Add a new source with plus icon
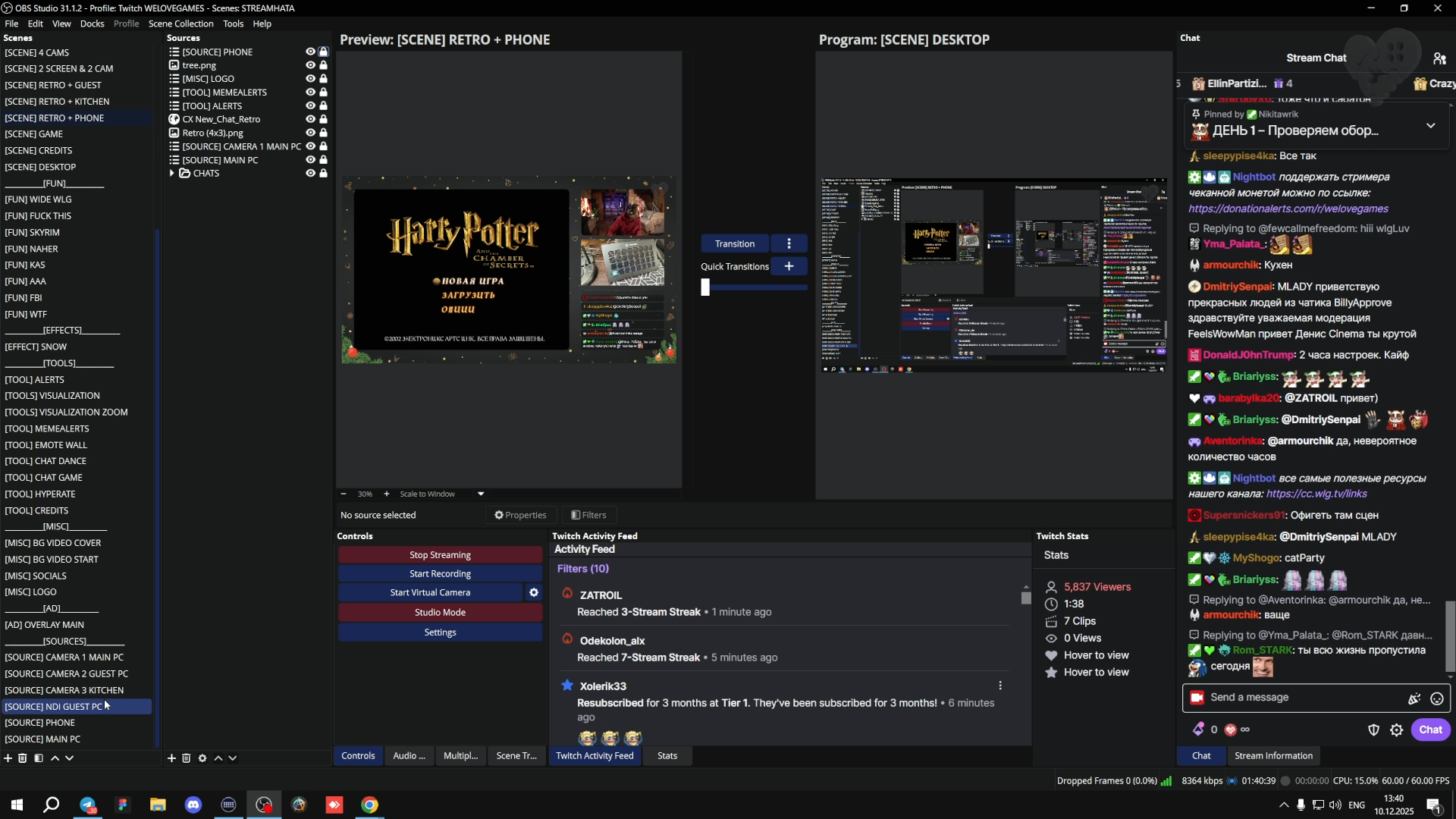Image resolution: width=1456 pixels, height=819 pixels. click(171, 758)
